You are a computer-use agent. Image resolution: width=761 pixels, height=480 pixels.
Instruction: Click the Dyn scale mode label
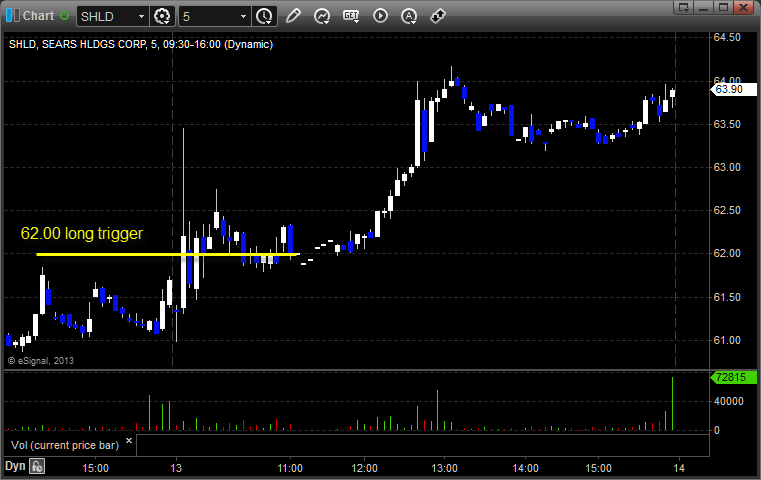click(15, 466)
